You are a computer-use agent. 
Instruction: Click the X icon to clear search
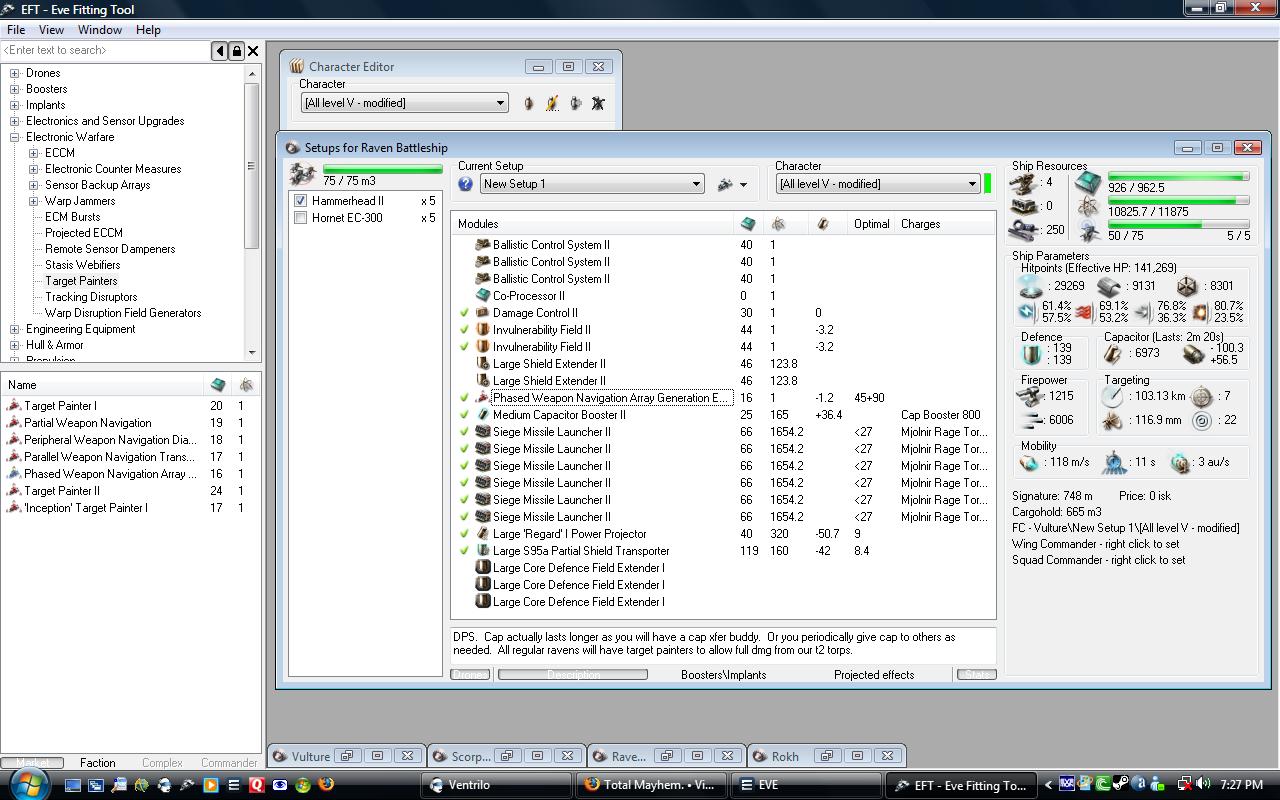pos(253,51)
